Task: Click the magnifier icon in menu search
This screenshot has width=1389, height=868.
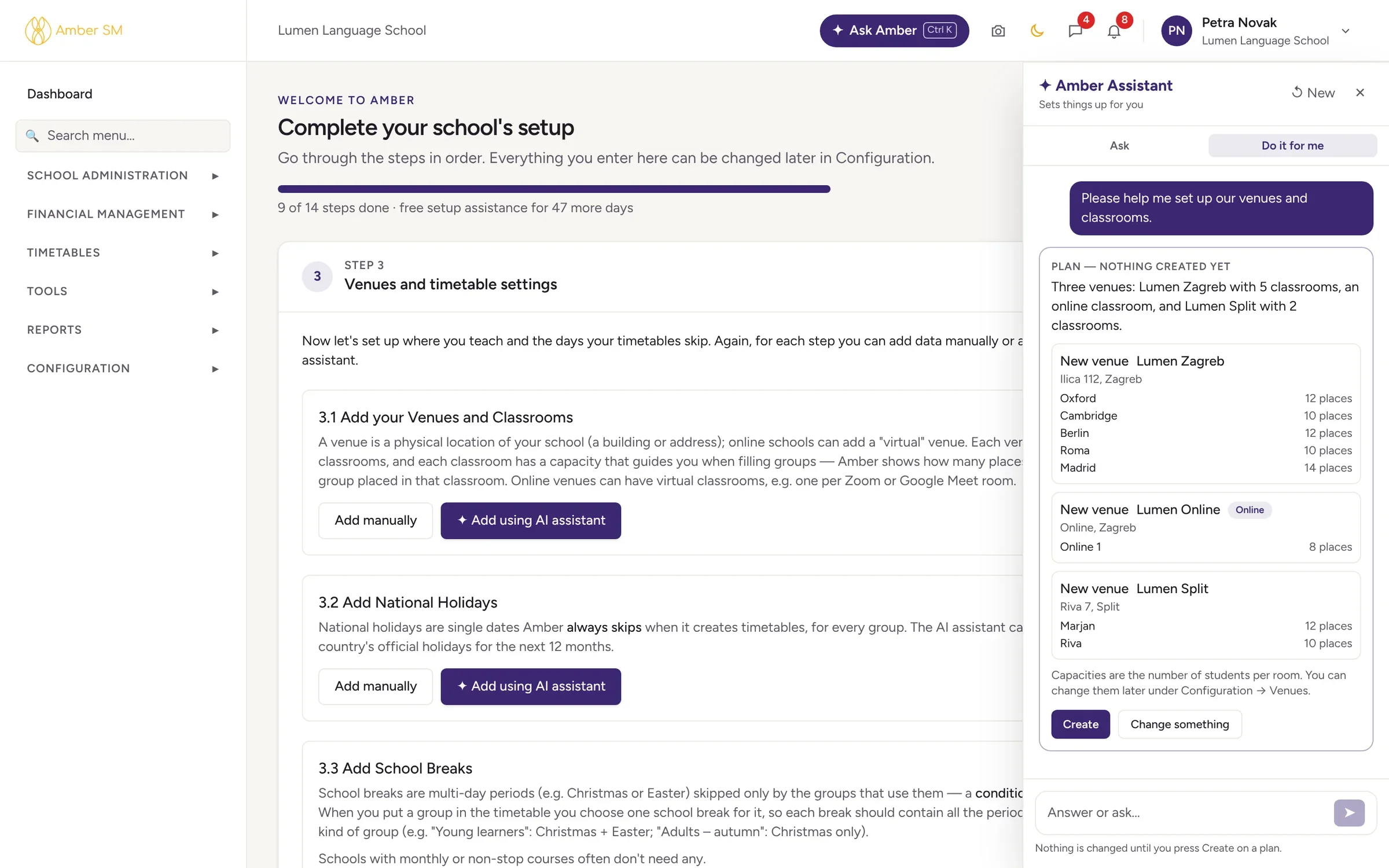Action: tap(32, 135)
